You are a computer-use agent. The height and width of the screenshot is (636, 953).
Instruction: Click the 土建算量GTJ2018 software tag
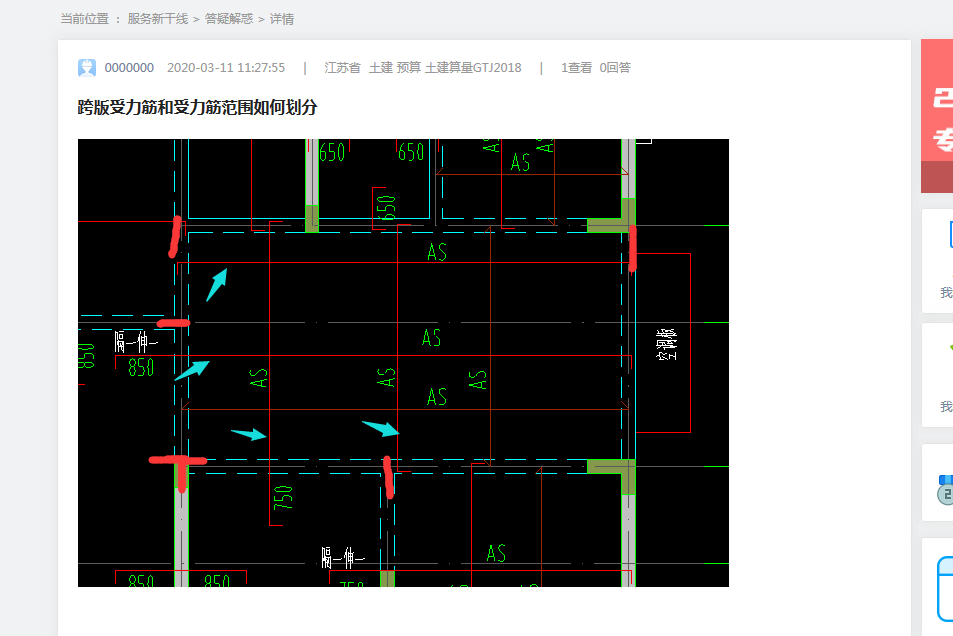click(473, 67)
